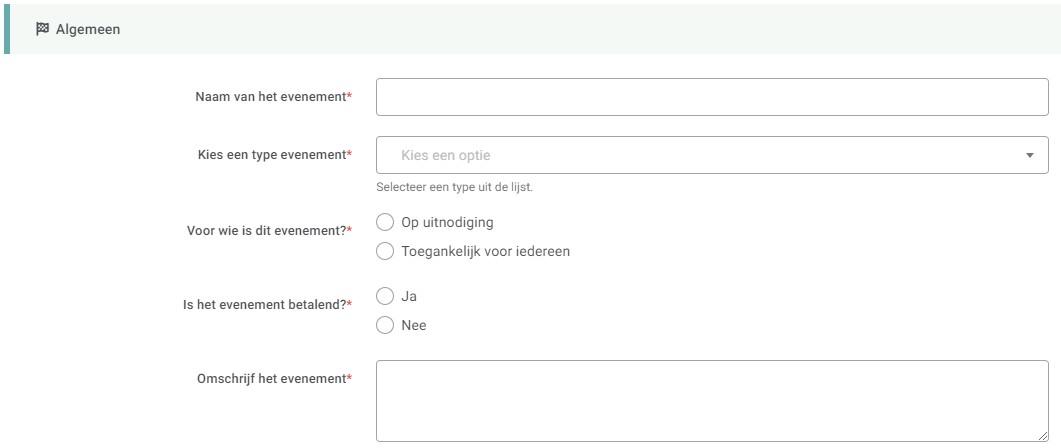The width and height of the screenshot is (1061, 448).
Task: Click into the Omschrijf het evenement textarea
Action: click(711, 400)
